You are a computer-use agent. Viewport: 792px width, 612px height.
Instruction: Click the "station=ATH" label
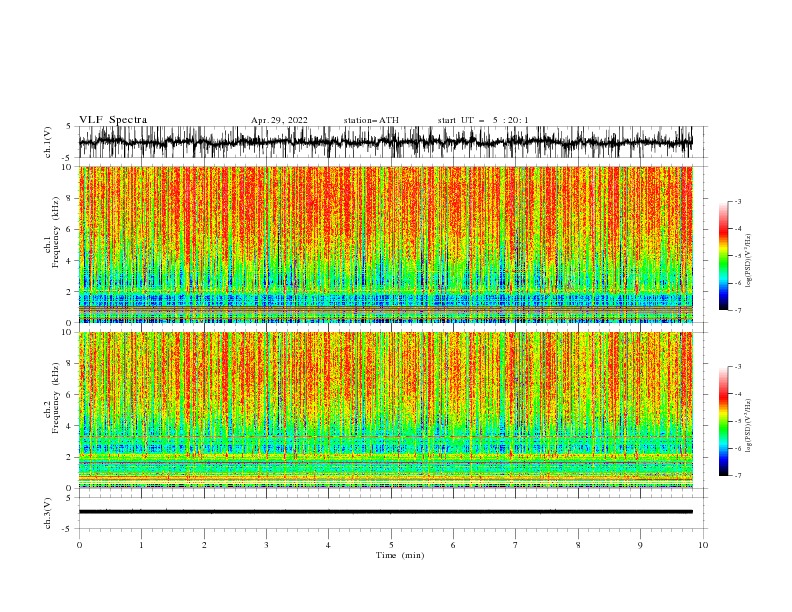[371, 120]
